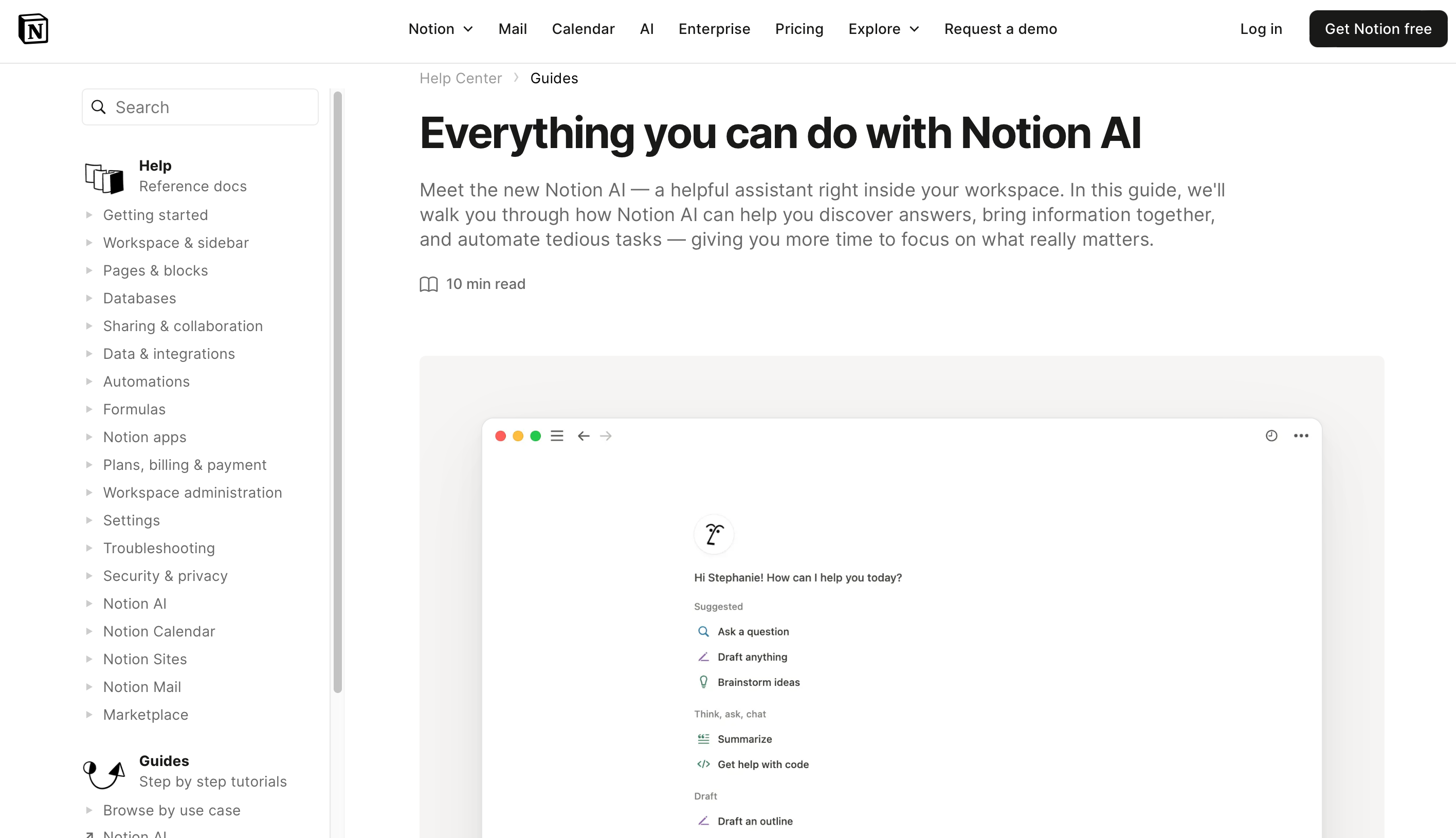The height and width of the screenshot is (838, 1456).
Task: Open the hamburger menu in the app preview
Action: point(556,435)
